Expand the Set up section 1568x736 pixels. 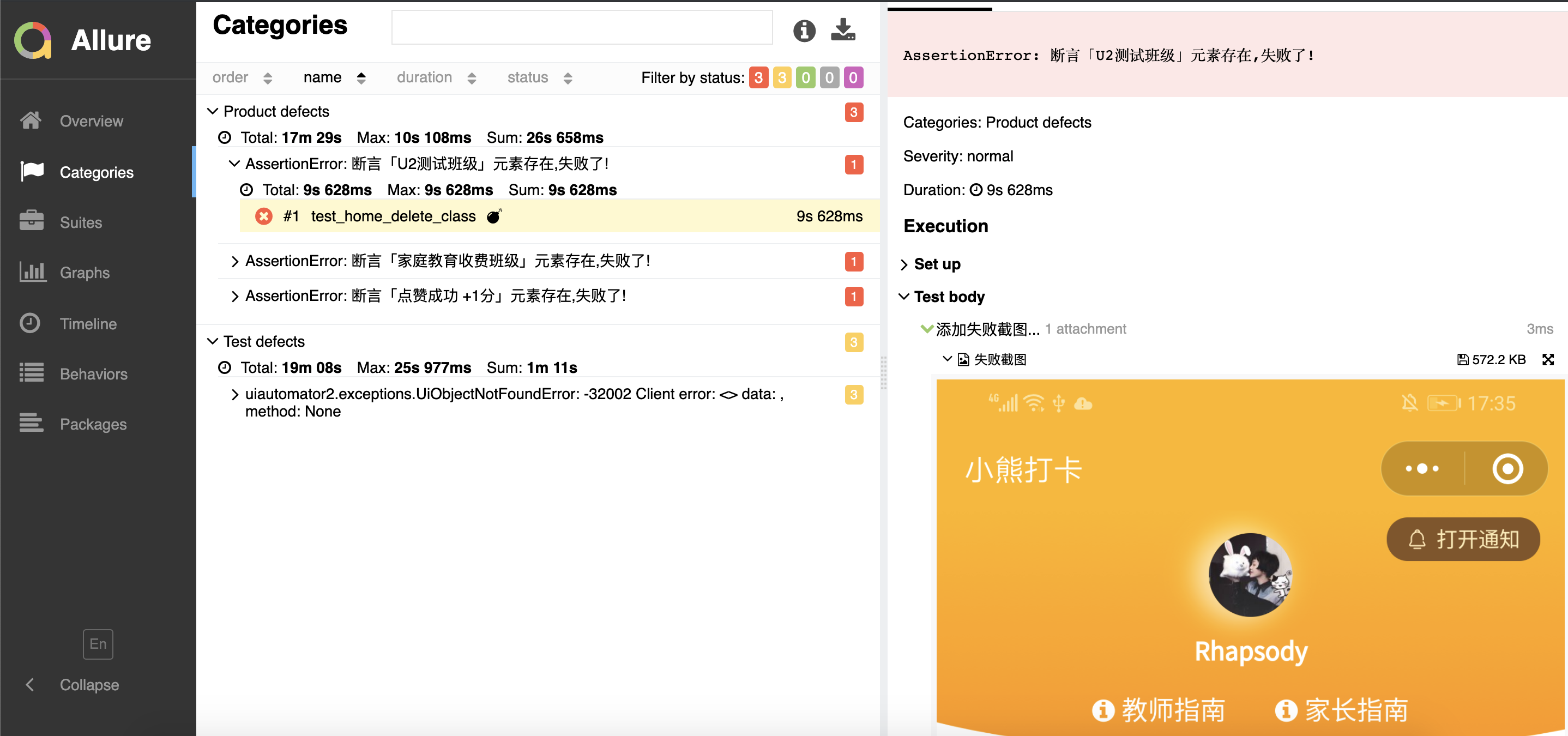click(x=904, y=264)
